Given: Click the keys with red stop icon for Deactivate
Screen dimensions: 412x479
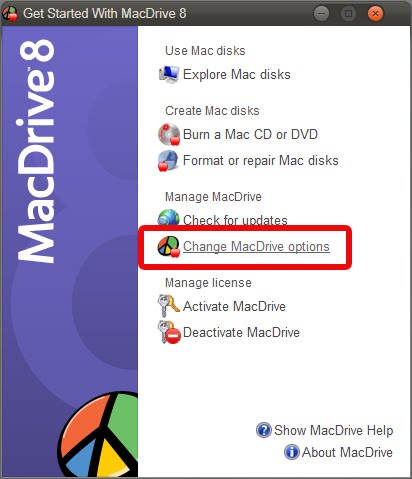Looking at the screenshot, I should (x=169, y=332).
